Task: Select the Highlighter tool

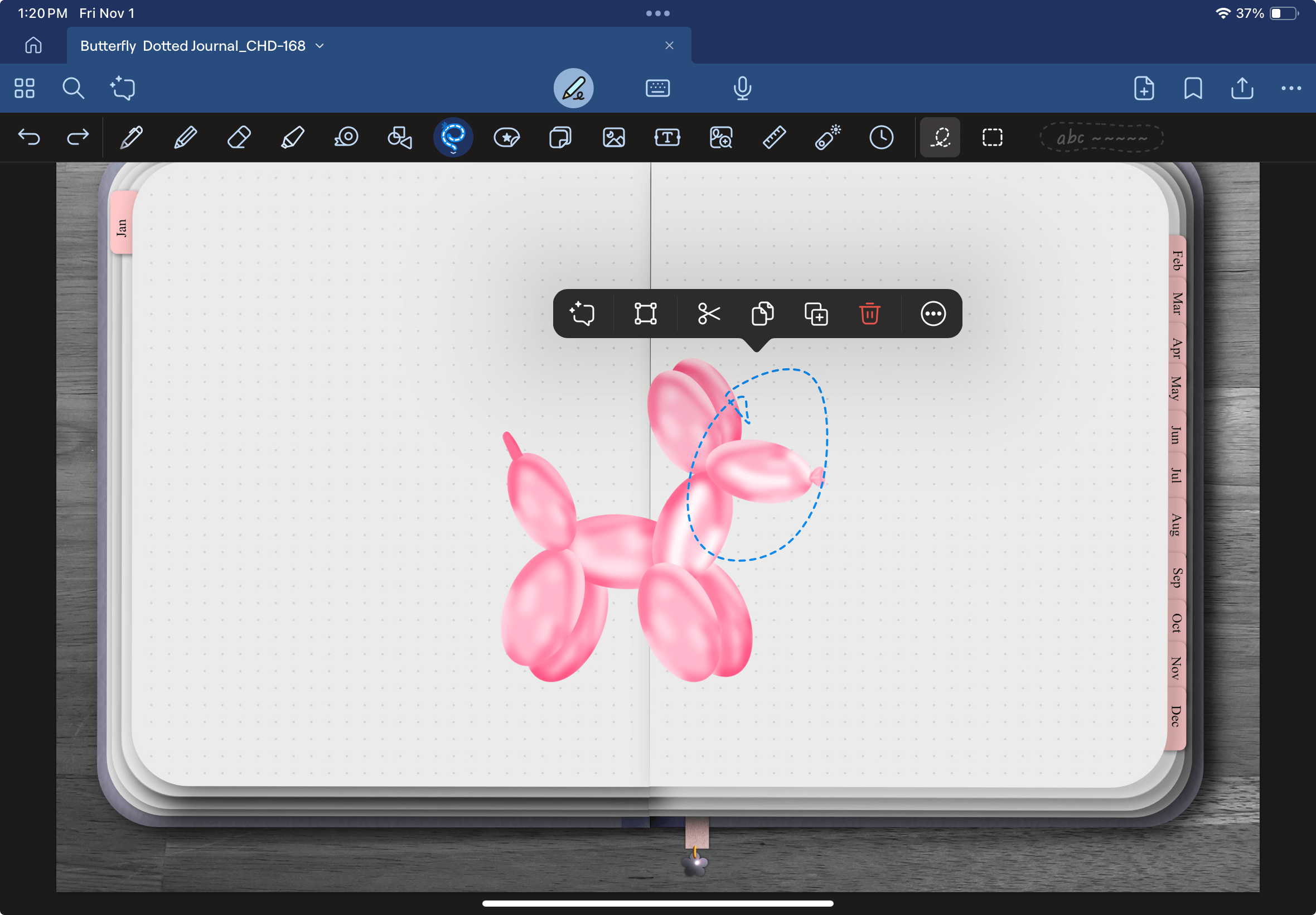Action: coord(292,138)
